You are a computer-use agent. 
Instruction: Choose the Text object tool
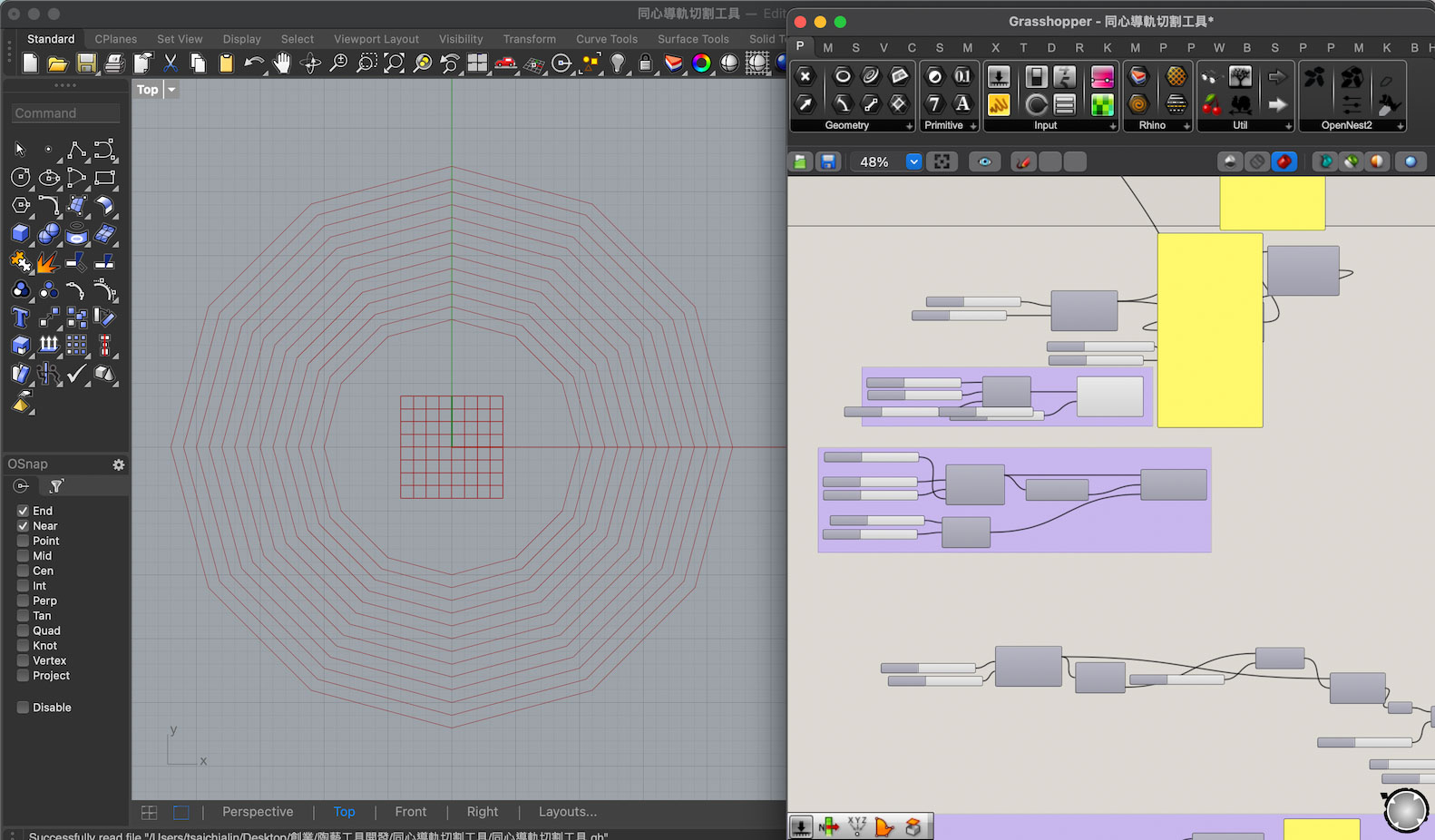(20, 318)
